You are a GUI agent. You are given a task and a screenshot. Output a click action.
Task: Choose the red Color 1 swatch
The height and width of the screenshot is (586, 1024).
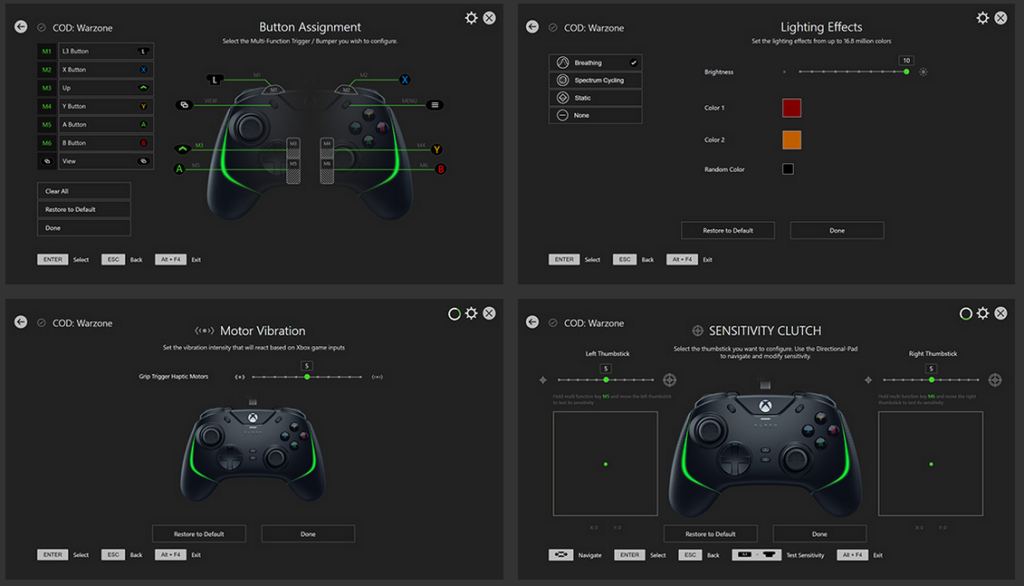point(792,108)
